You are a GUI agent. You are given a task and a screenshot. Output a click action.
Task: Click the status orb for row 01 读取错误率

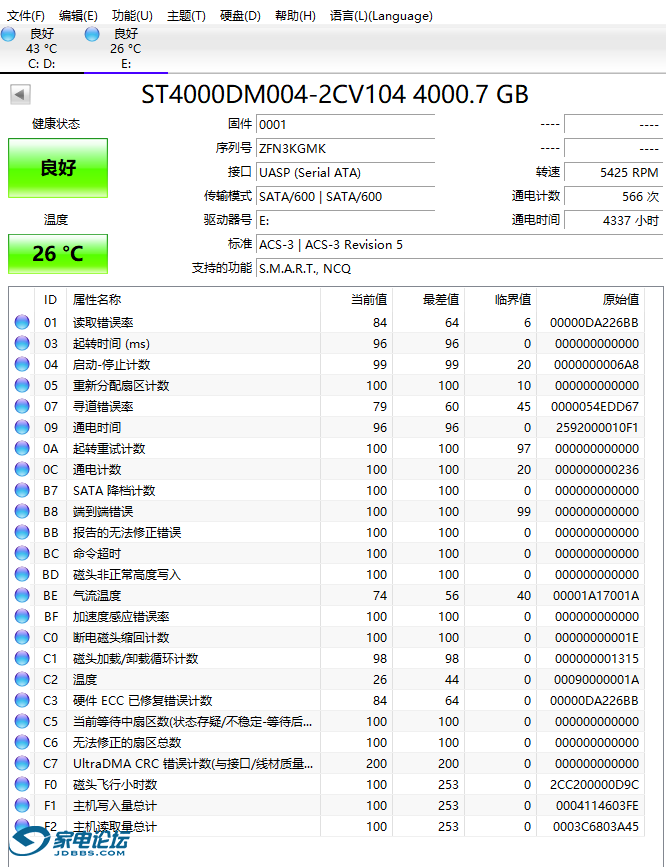(x=22, y=322)
